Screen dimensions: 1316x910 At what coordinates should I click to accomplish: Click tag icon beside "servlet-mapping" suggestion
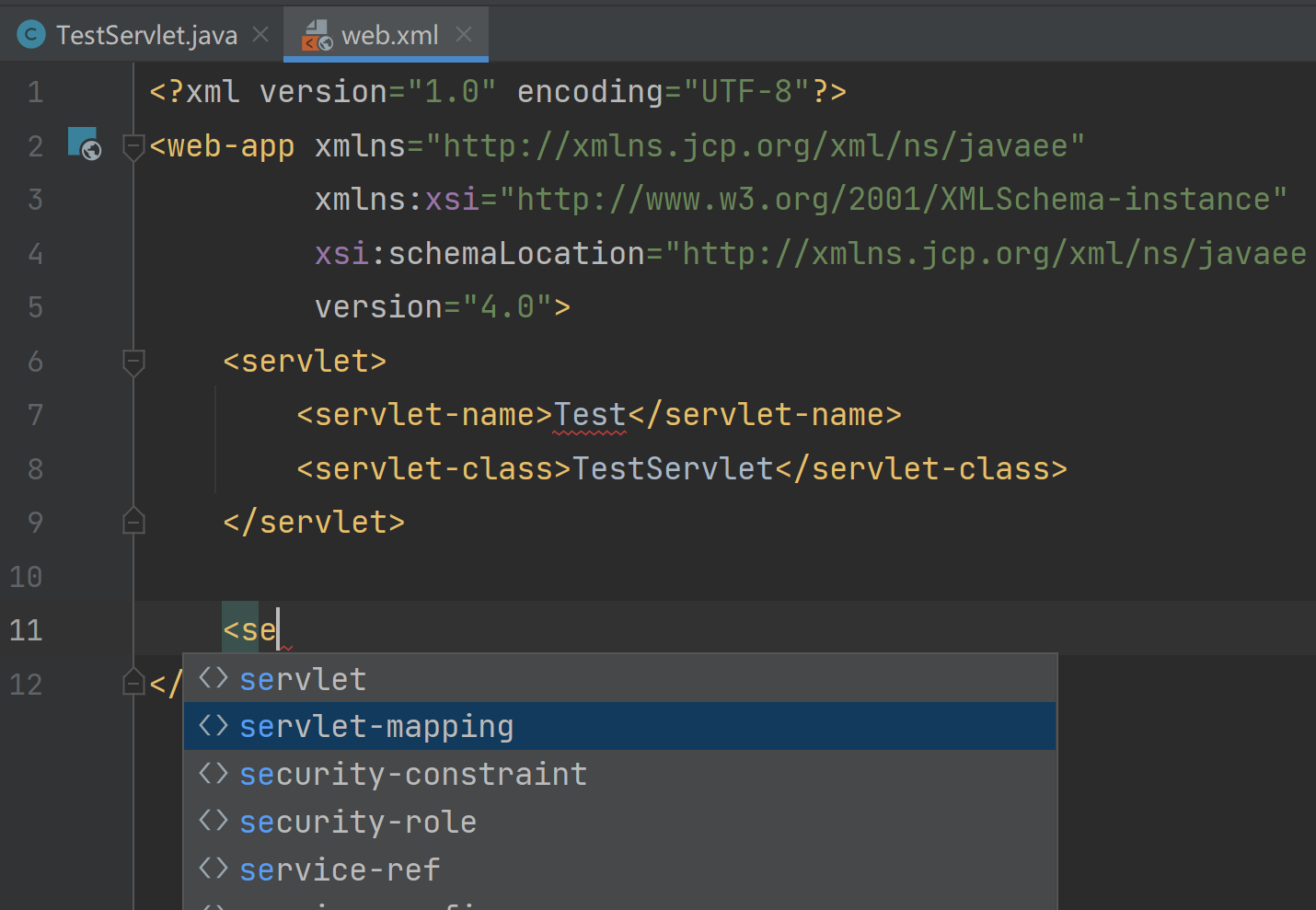click(213, 726)
